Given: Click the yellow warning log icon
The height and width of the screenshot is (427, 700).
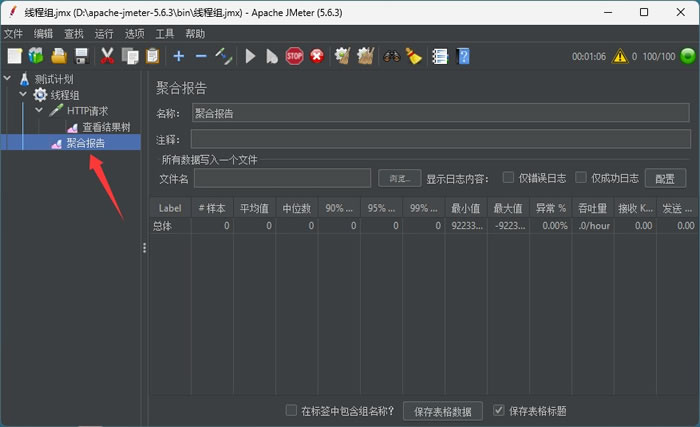Looking at the screenshot, I should pyautogui.click(x=620, y=56).
